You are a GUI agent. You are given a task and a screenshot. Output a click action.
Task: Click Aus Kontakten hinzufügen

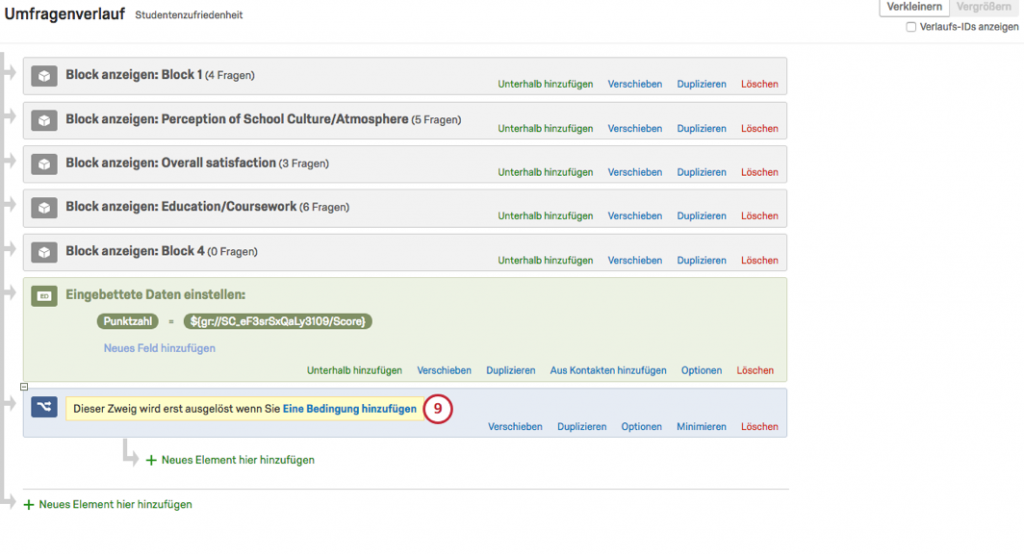[608, 370]
